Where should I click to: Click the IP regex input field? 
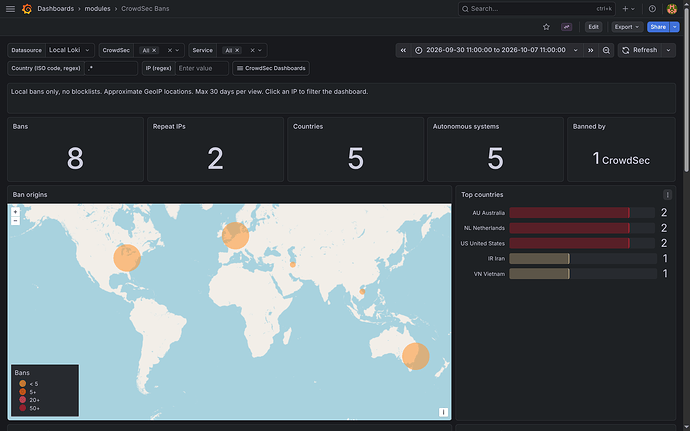tap(202, 68)
